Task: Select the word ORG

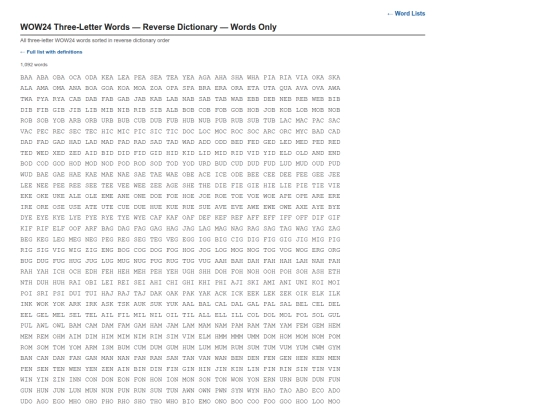Action: point(334,250)
